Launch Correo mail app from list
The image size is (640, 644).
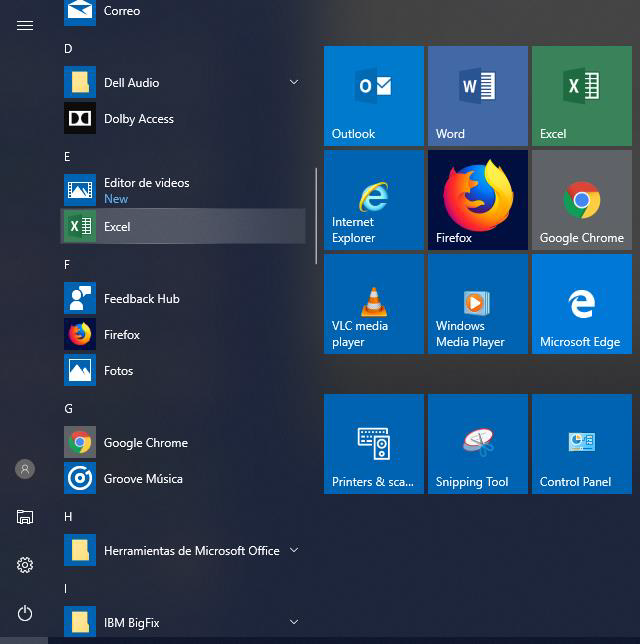[183, 12]
